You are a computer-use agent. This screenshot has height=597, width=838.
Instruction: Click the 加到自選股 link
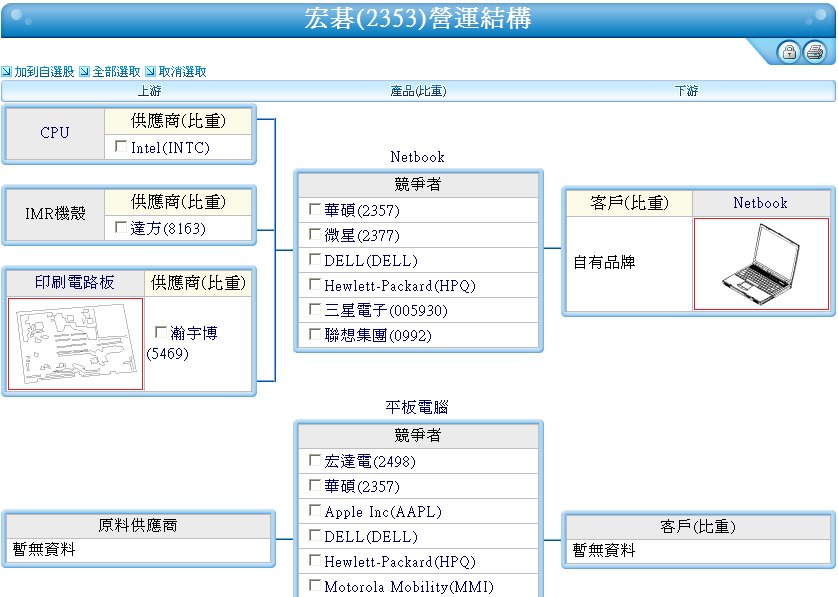[x=44, y=72]
